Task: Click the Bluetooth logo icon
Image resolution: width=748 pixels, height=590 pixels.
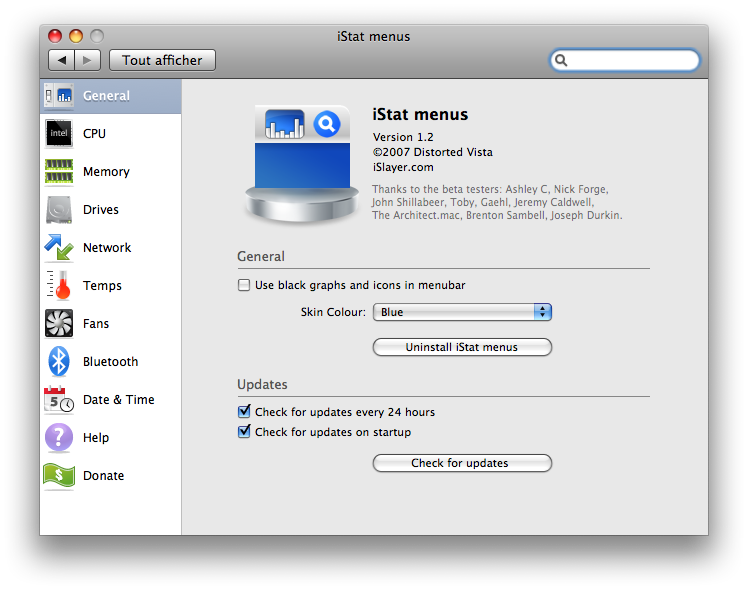Action: pyautogui.click(x=59, y=361)
